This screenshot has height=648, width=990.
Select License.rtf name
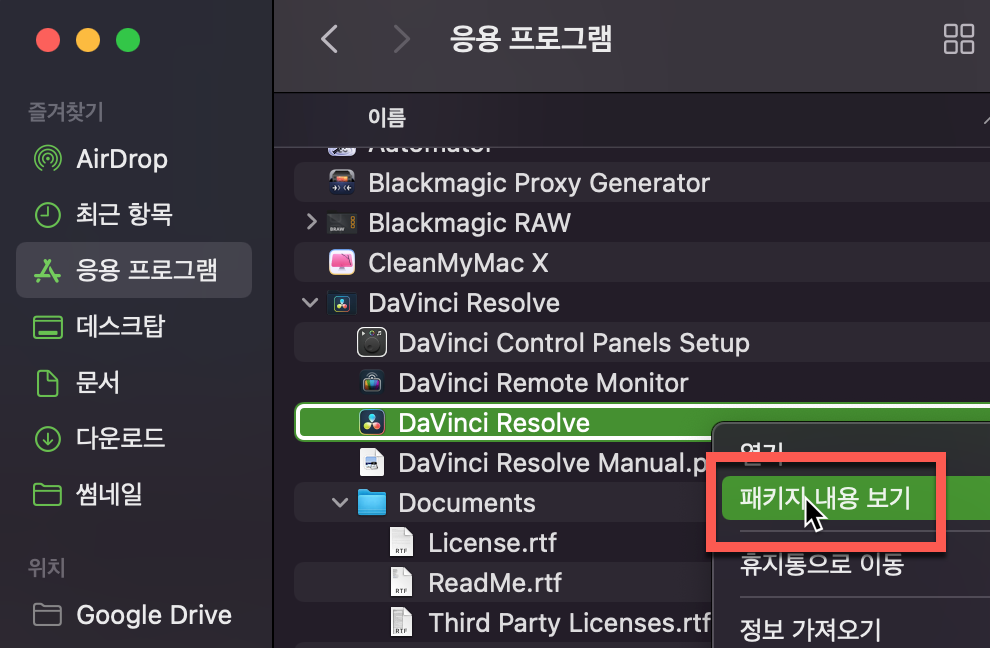[x=492, y=543]
